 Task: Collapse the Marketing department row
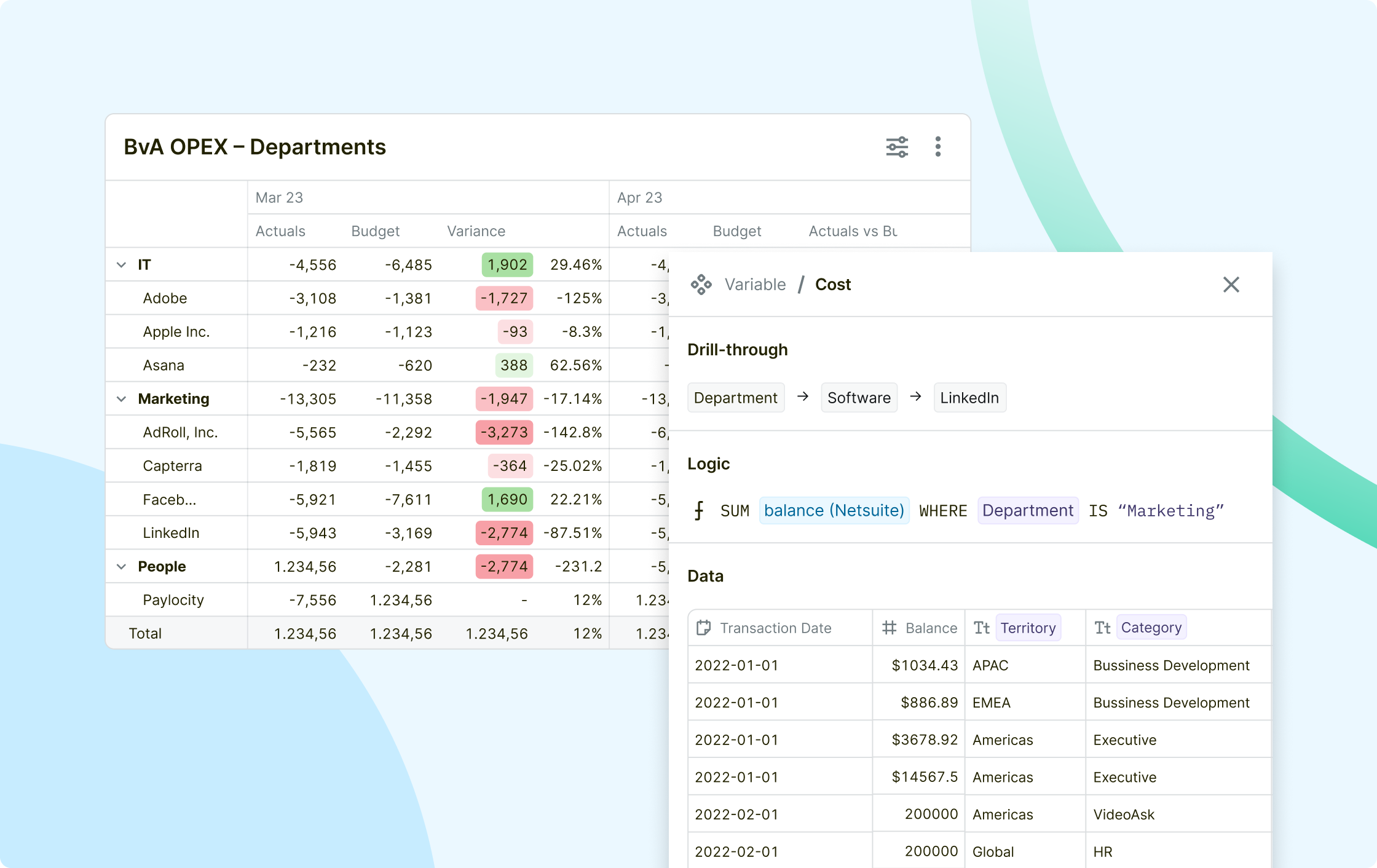click(x=121, y=399)
